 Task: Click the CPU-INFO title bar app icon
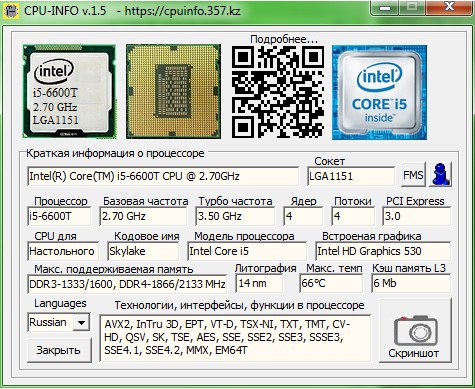10,11
